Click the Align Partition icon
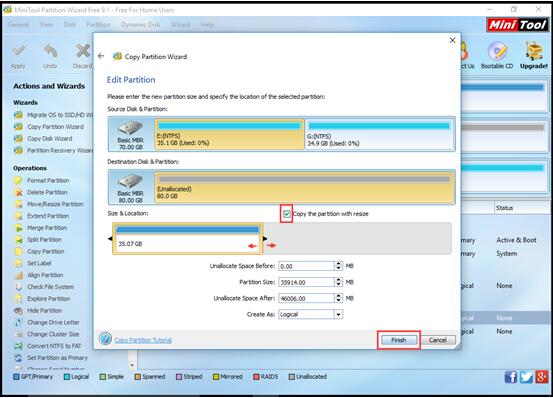This screenshot has height=398, width=553. pos(18,275)
